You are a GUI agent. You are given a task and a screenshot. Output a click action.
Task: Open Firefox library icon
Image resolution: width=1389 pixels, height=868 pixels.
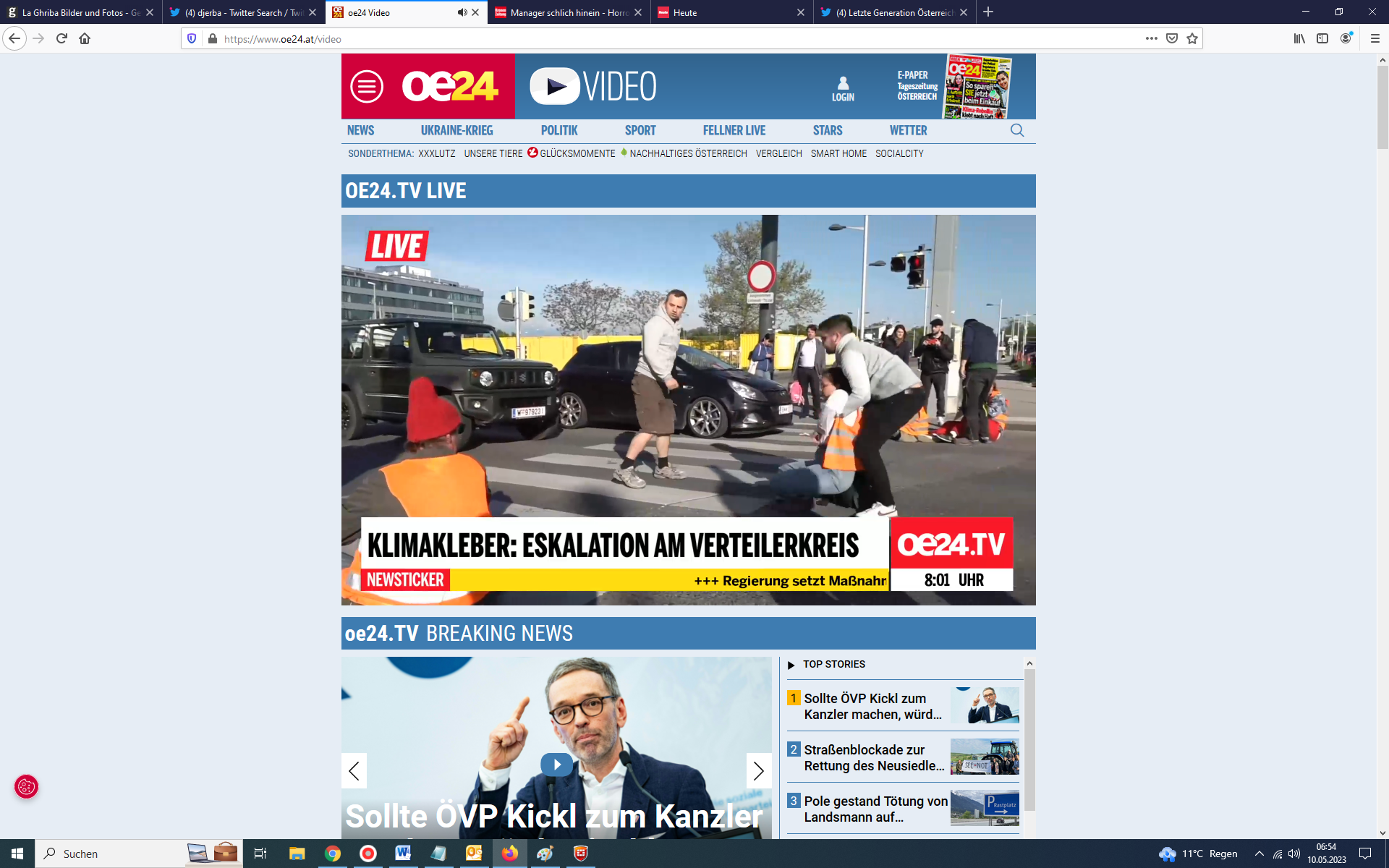[1300, 38]
